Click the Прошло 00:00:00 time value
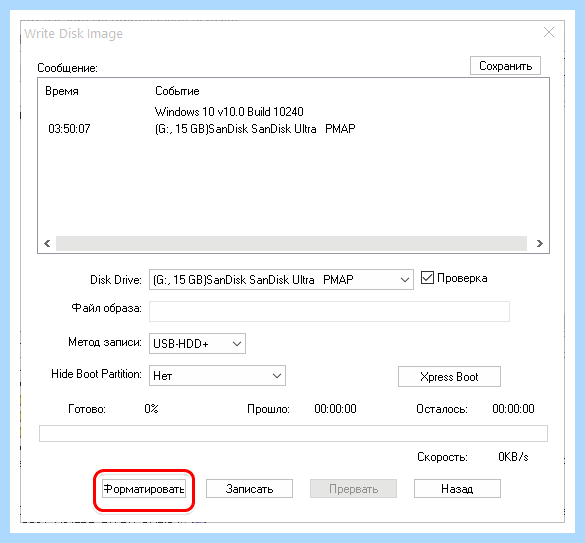This screenshot has height=543, width=585. (x=335, y=409)
